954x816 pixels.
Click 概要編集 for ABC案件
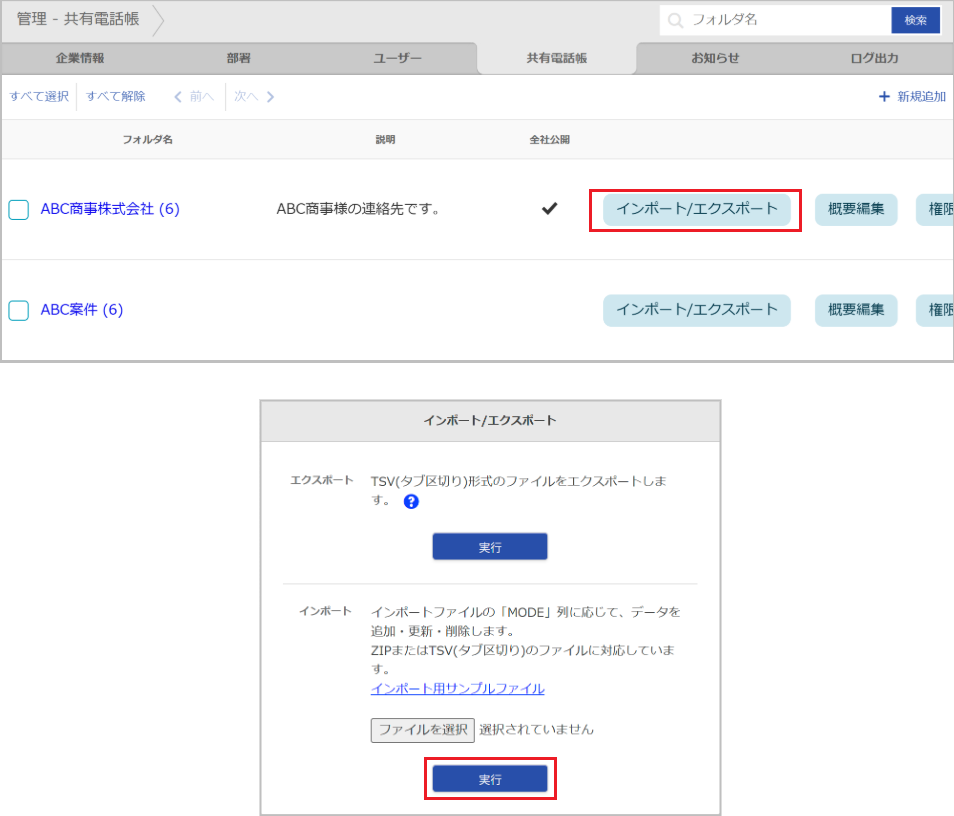tap(856, 310)
